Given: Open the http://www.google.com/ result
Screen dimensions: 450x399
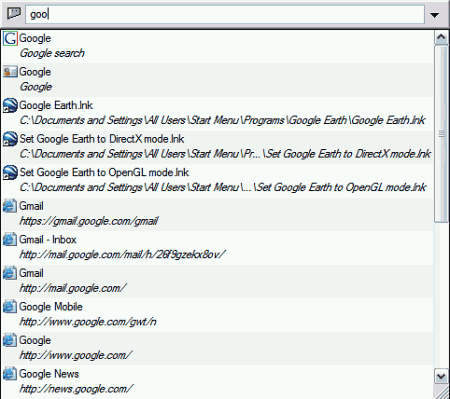Looking at the screenshot, I should 217,348.
